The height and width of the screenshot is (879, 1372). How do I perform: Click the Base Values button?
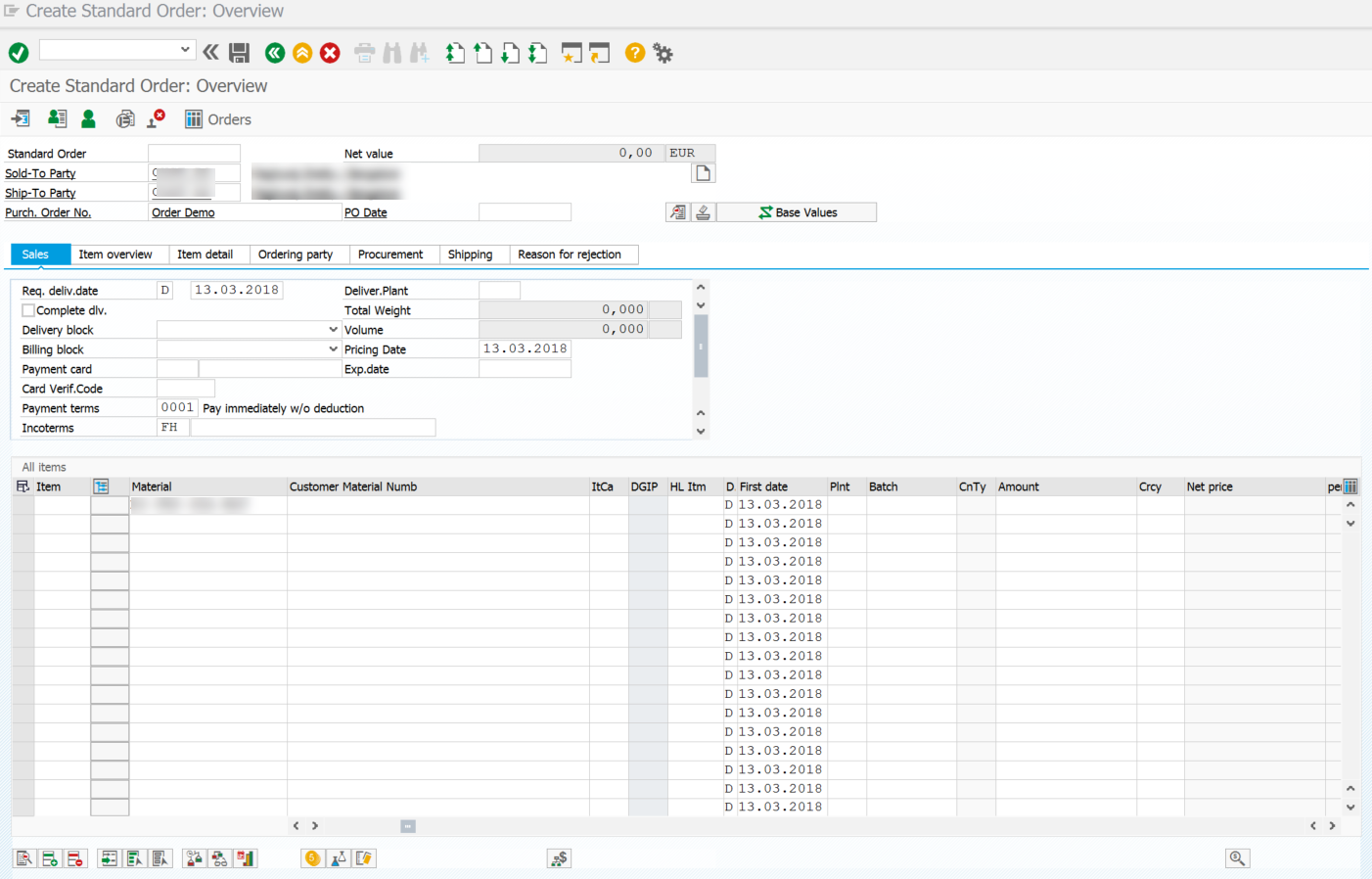(797, 212)
